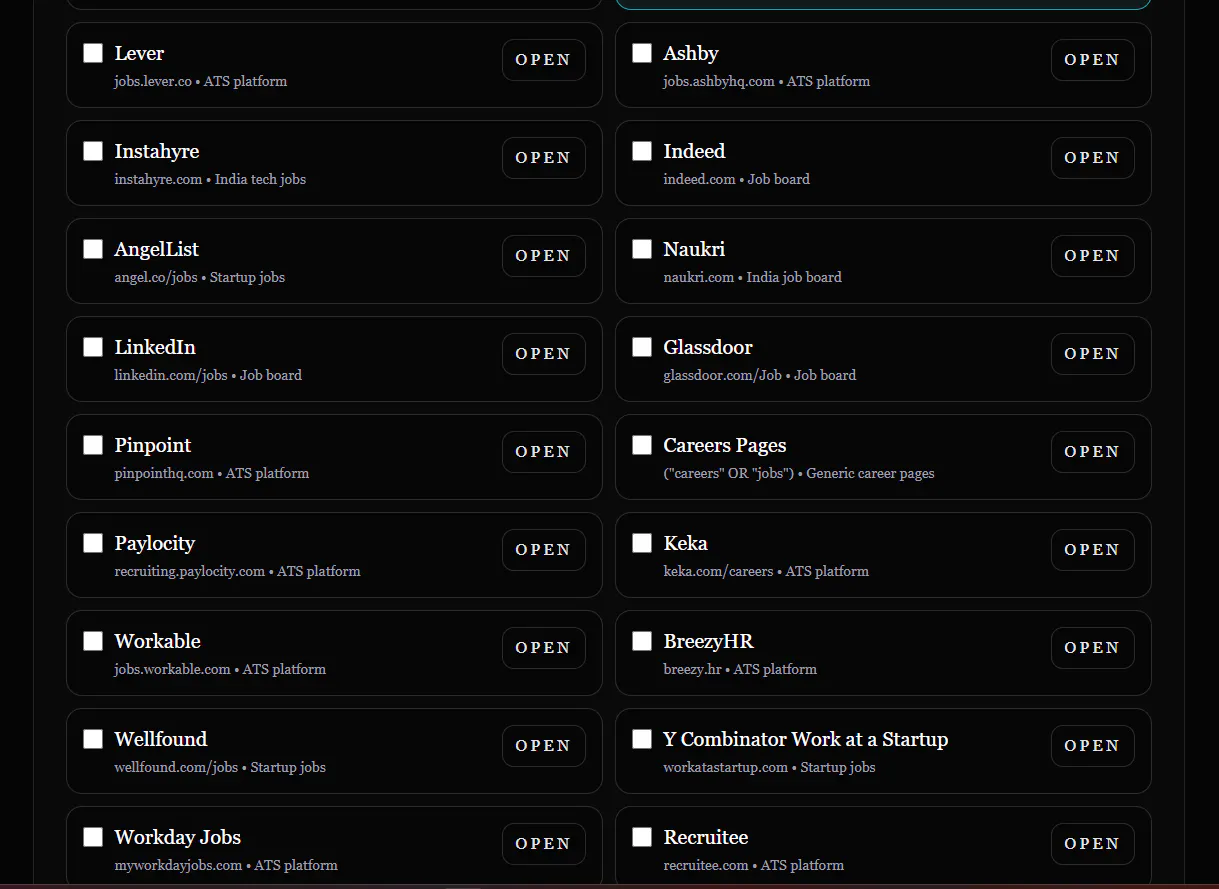The width and height of the screenshot is (1219, 889).
Task: Click the text 'breezy.hr • ATS platform'
Action: (740, 669)
